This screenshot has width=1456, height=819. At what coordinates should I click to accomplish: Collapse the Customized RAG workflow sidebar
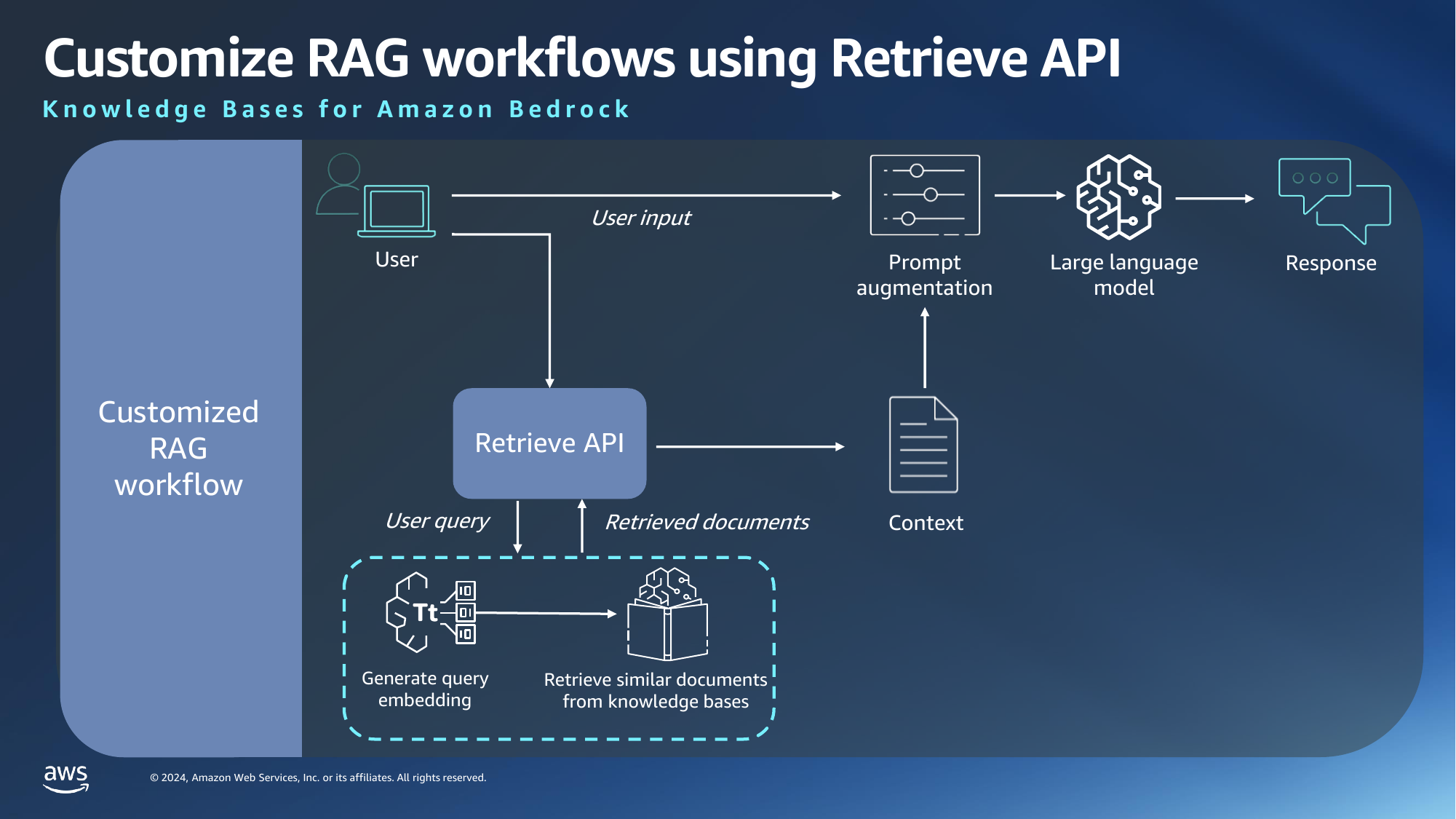pos(179,448)
